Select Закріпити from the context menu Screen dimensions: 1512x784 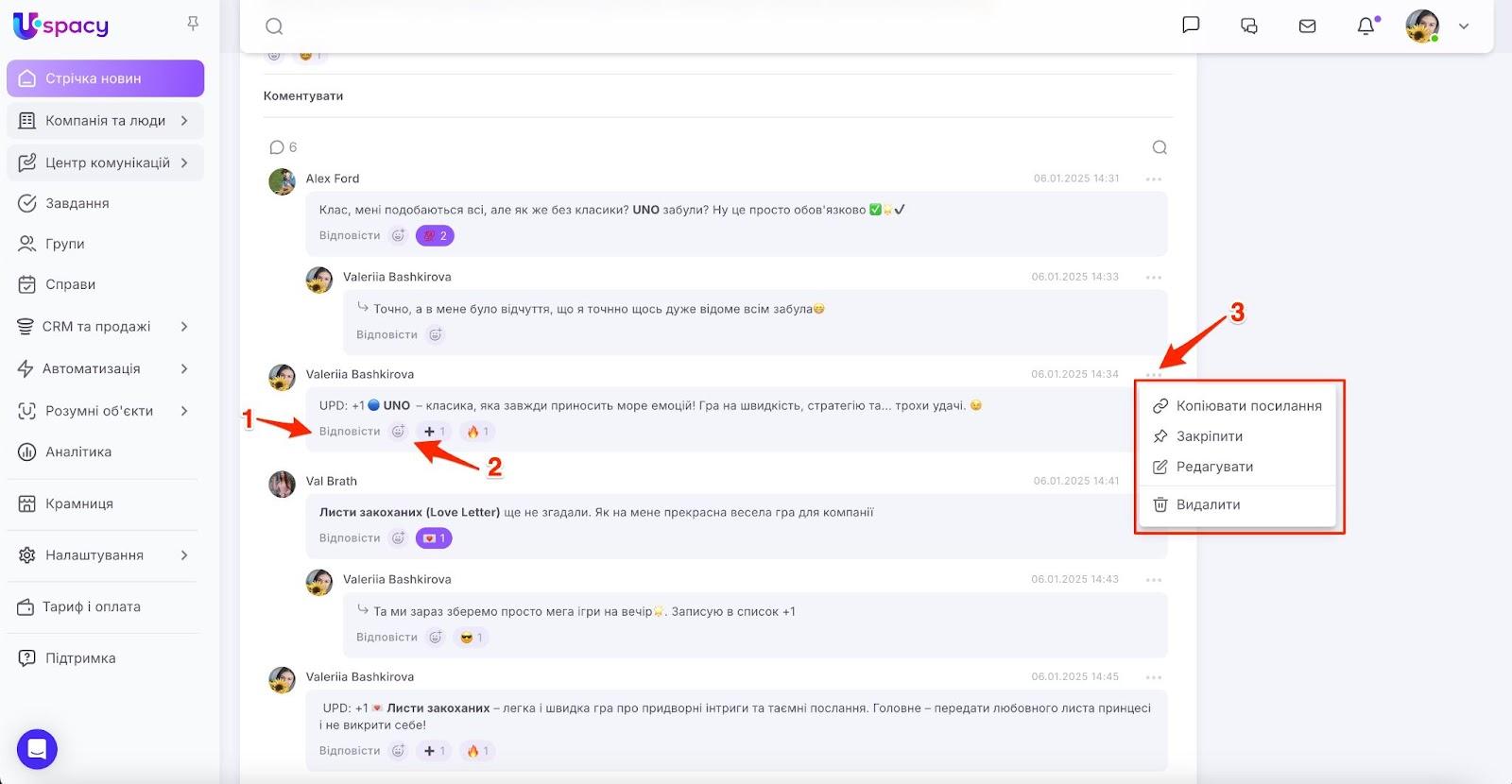1237,436
